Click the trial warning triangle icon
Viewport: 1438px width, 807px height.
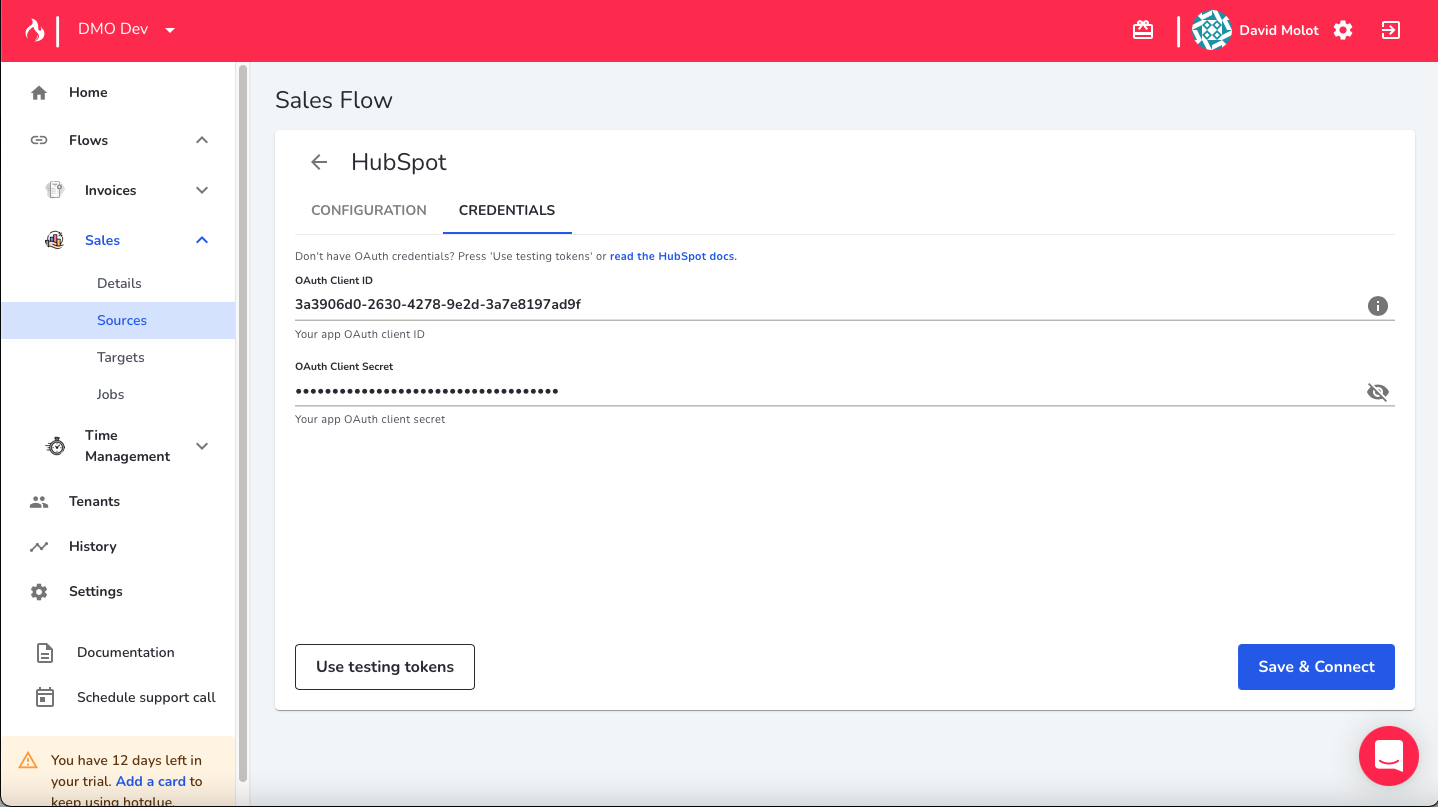(28, 760)
